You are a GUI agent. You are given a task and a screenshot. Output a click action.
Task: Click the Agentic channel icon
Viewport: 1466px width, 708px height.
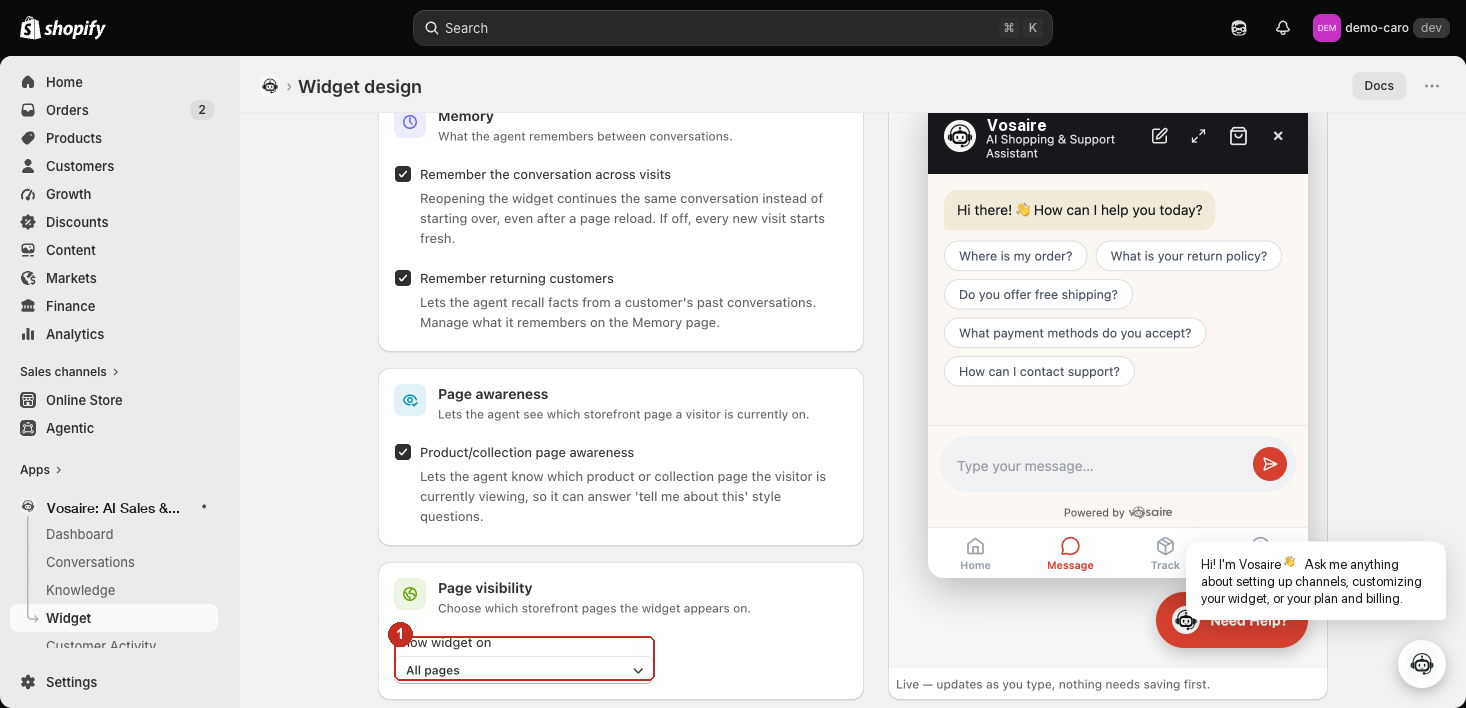[x=28, y=428]
